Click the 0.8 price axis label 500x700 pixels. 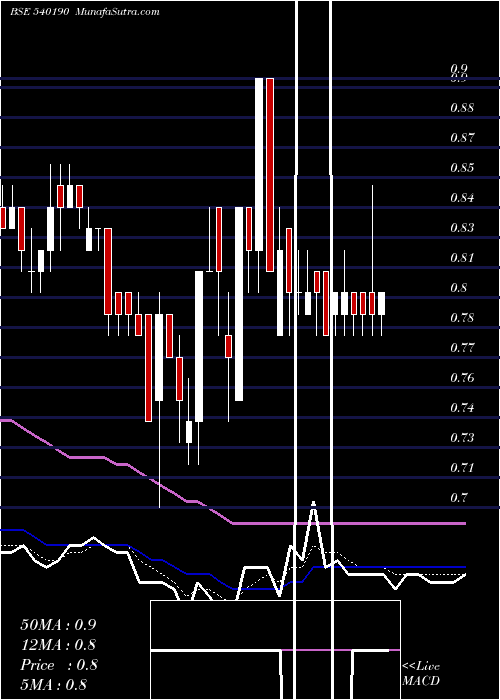(x=459, y=288)
